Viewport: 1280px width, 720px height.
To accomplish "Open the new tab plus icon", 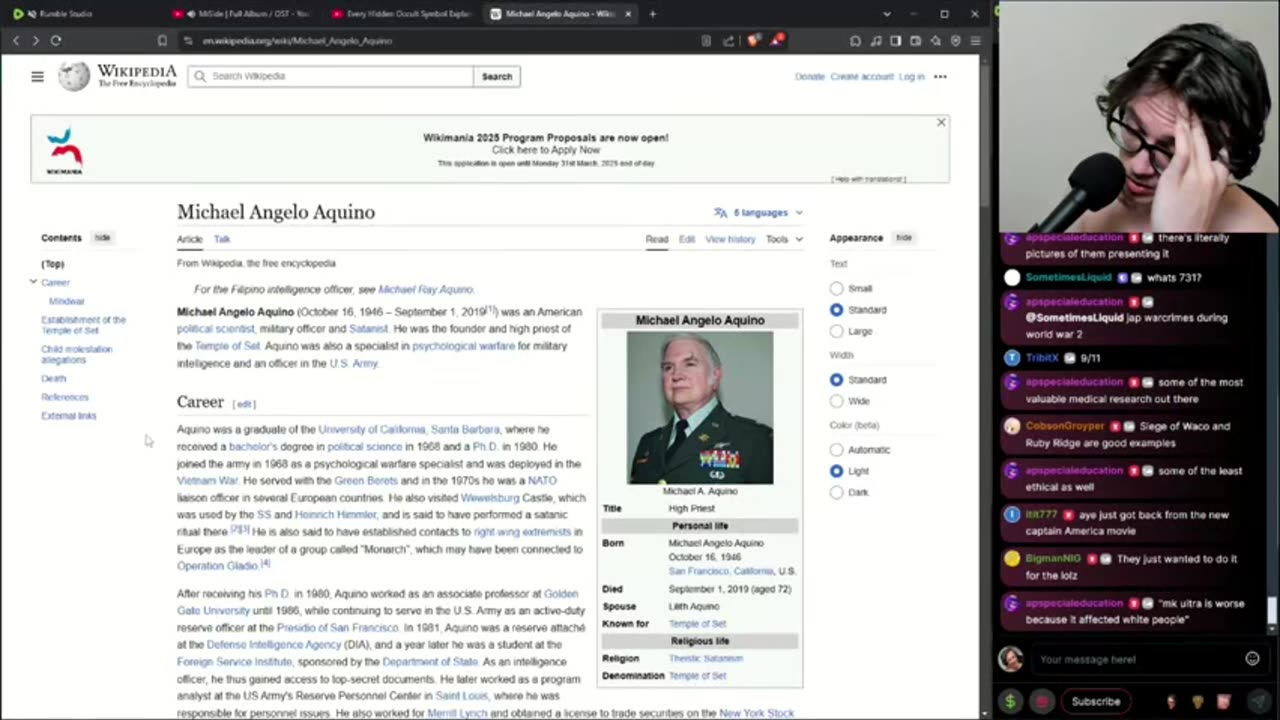I will (652, 14).
